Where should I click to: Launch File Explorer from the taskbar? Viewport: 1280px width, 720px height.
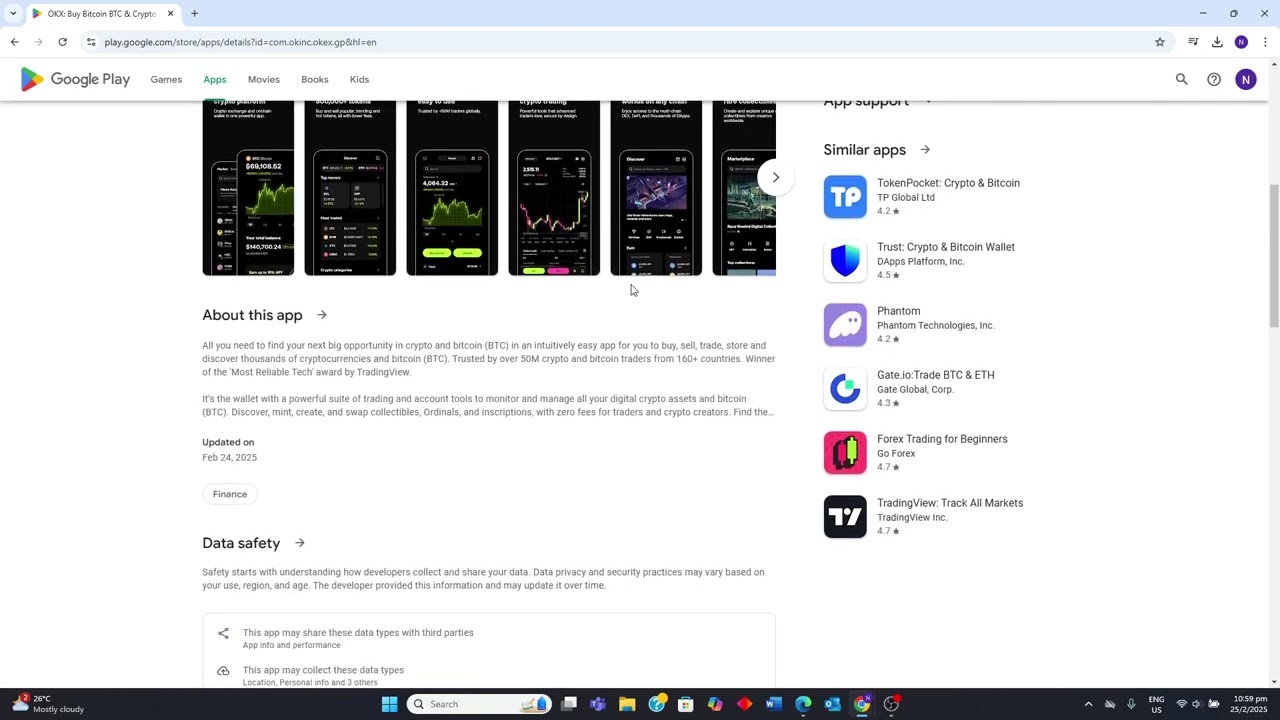627,704
